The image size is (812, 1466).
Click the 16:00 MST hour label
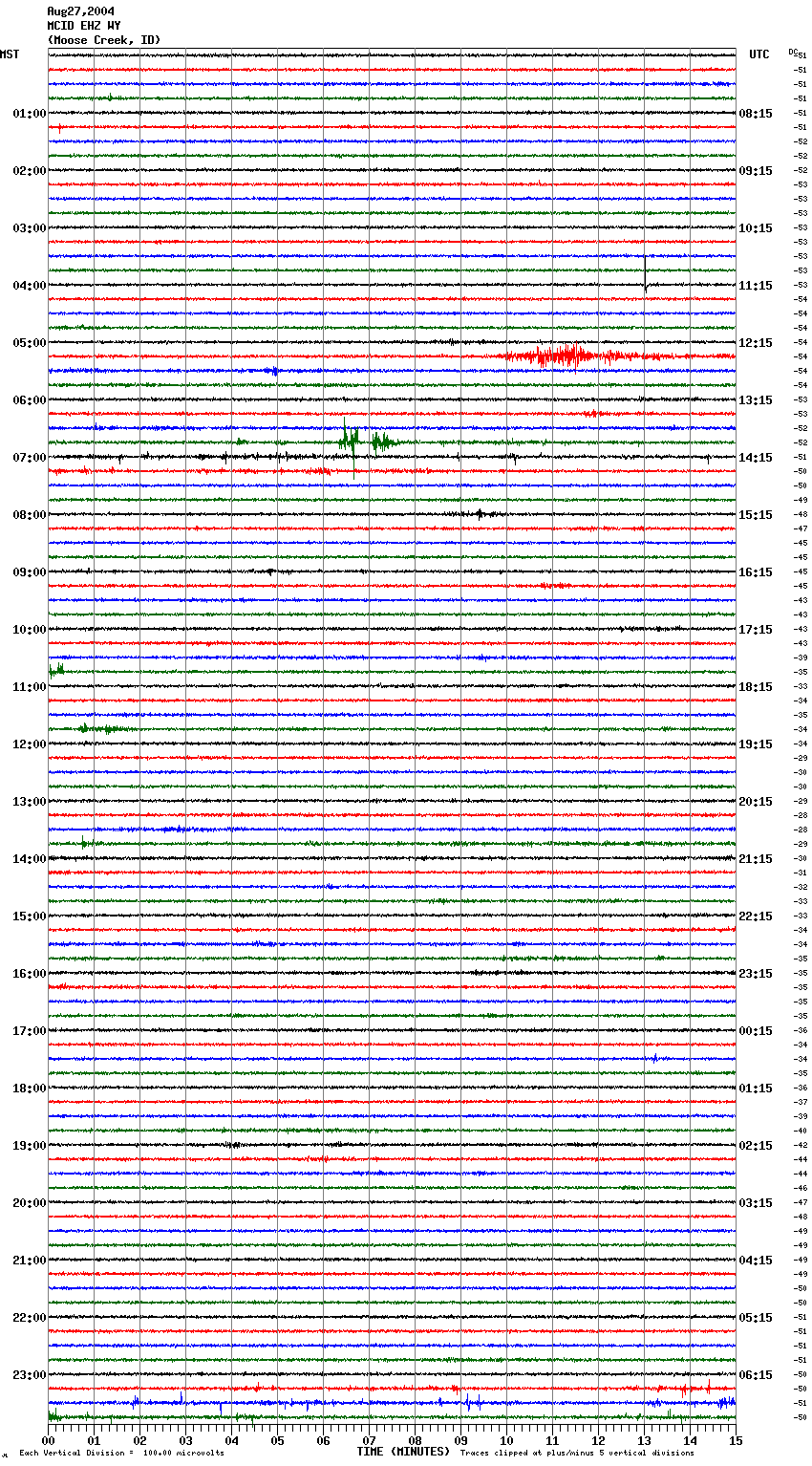click(x=30, y=974)
